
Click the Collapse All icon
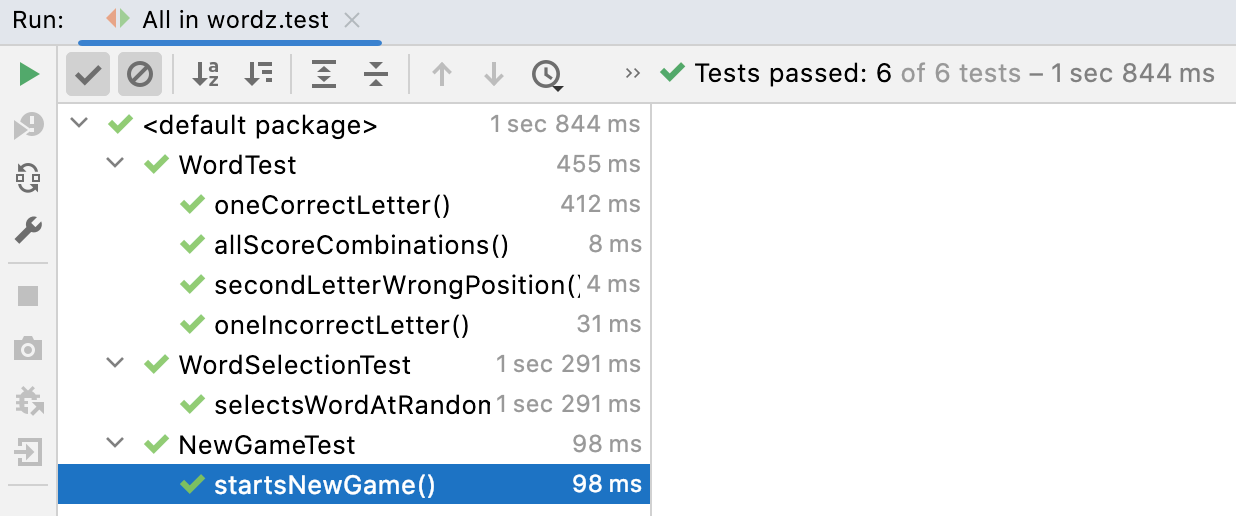point(375,74)
